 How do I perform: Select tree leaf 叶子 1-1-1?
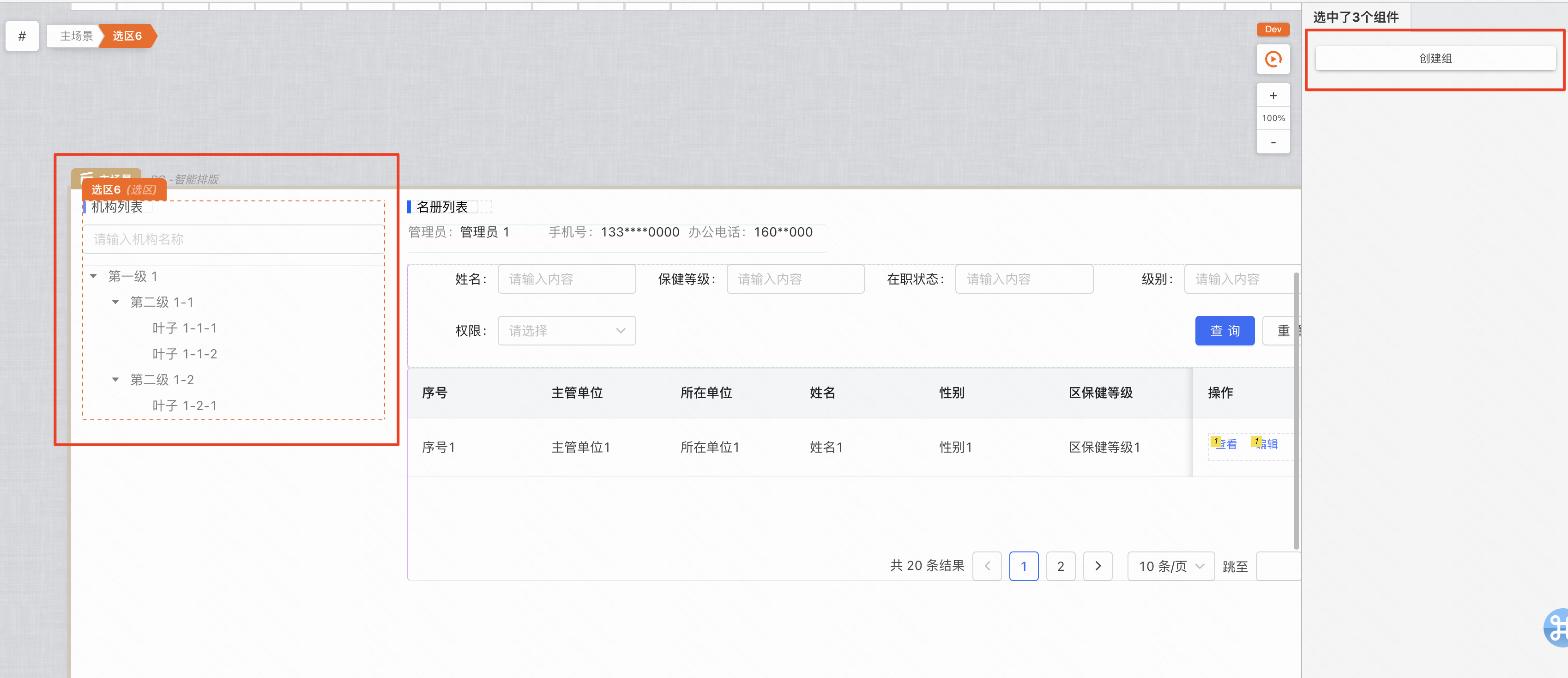pyautogui.click(x=184, y=328)
